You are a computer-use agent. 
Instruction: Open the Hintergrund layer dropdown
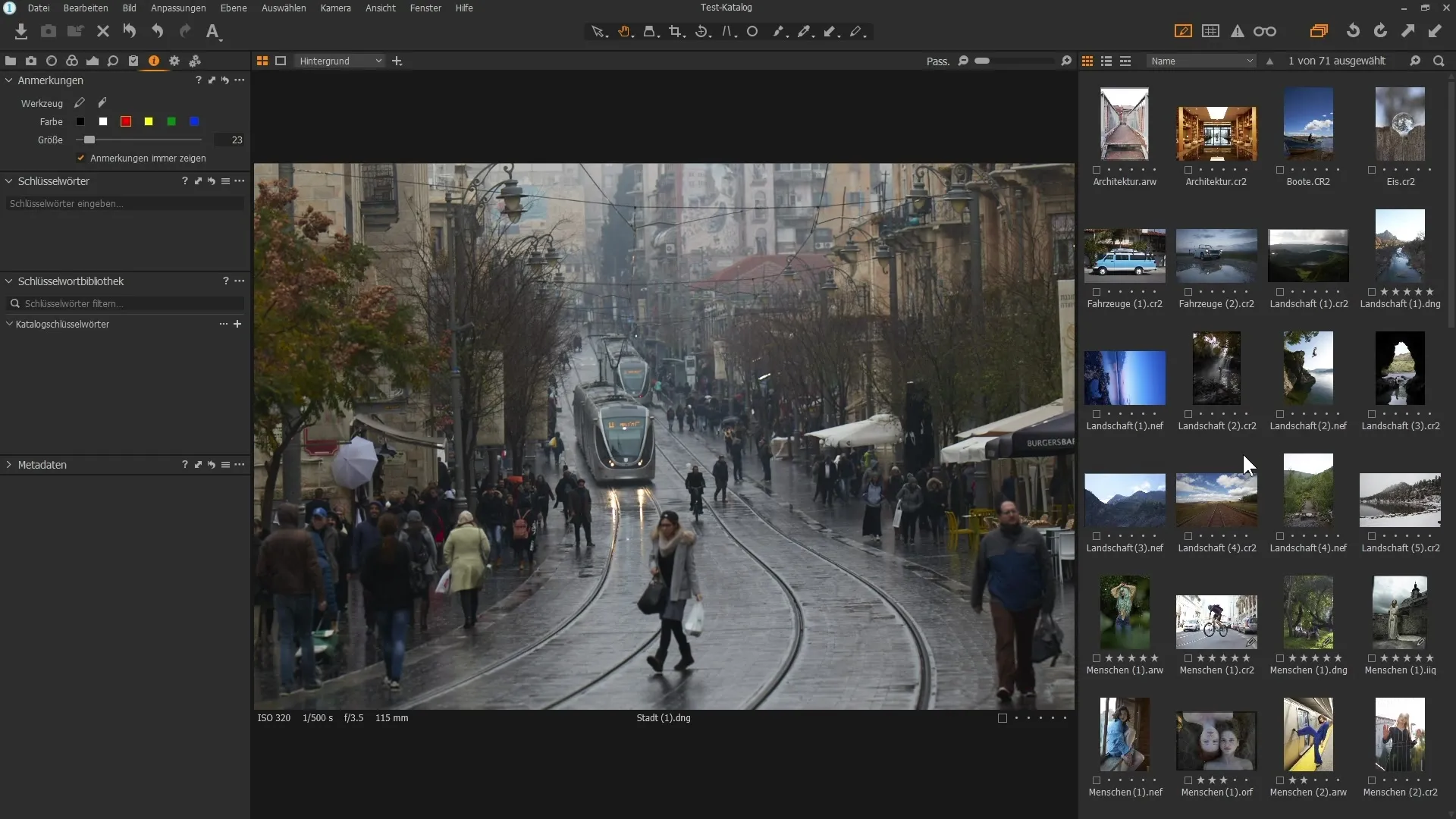point(340,61)
